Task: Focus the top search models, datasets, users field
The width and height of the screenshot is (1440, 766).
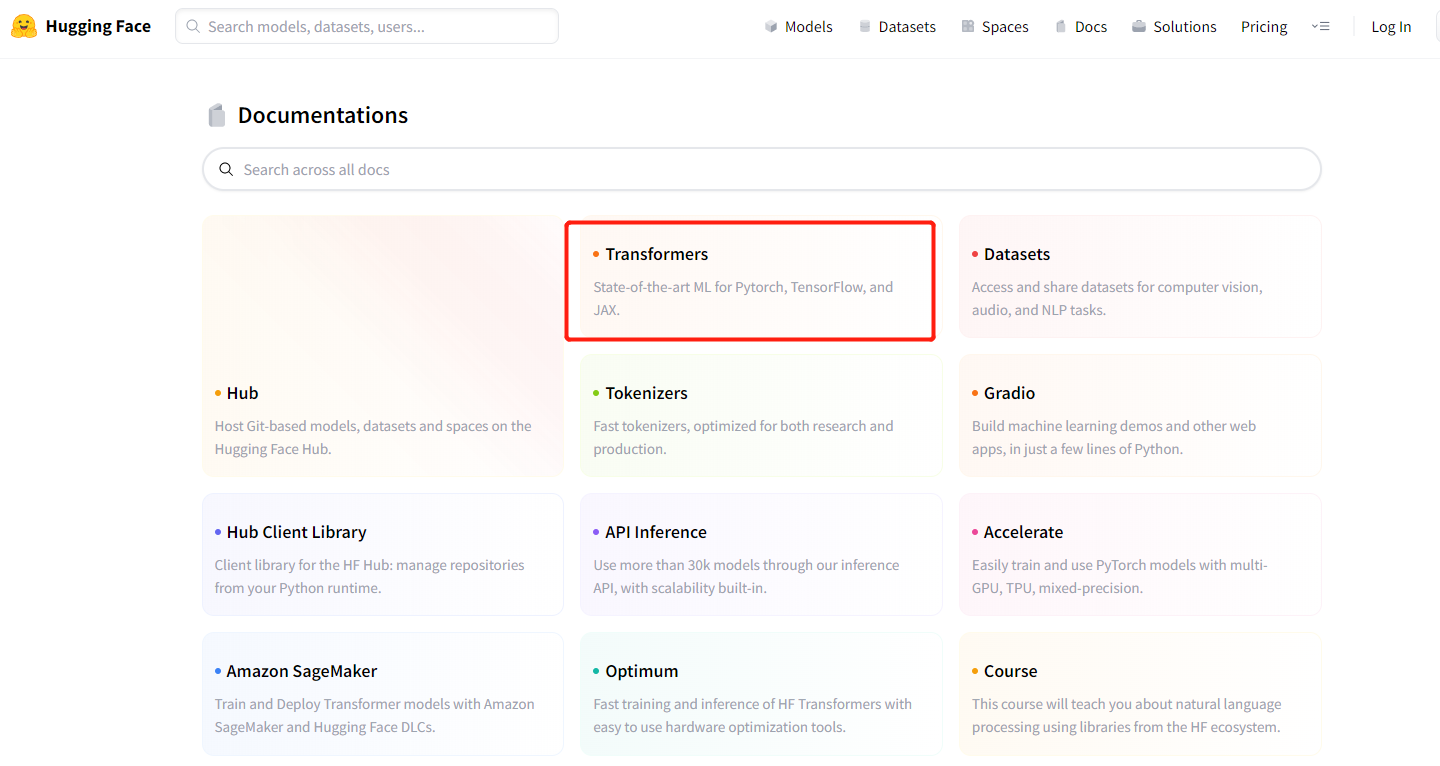Action: [367, 26]
